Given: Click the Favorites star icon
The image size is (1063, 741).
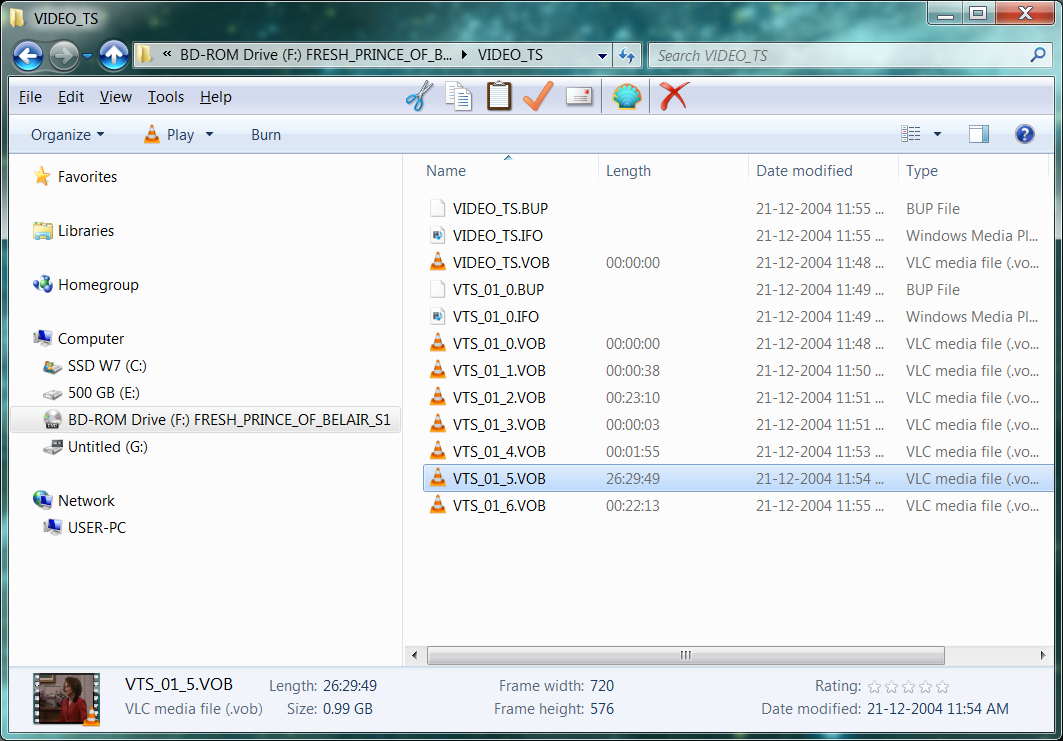Looking at the screenshot, I should click(x=42, y=176).
